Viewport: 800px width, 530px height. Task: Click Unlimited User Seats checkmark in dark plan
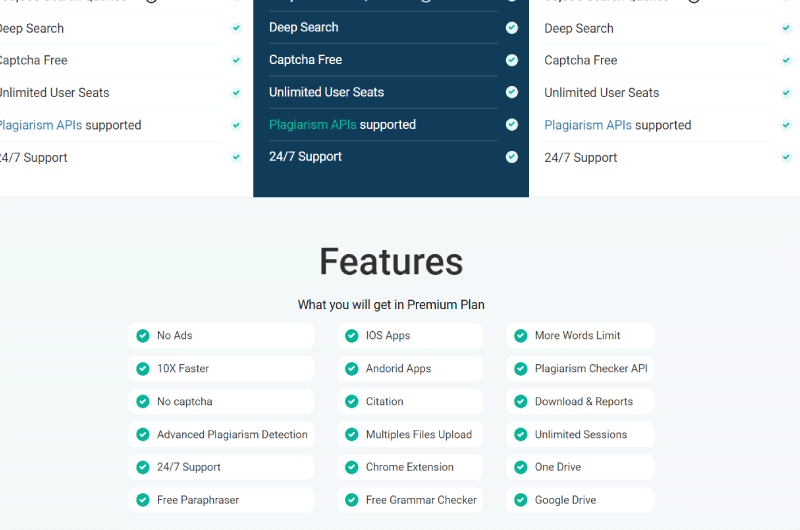coord(512,92)
